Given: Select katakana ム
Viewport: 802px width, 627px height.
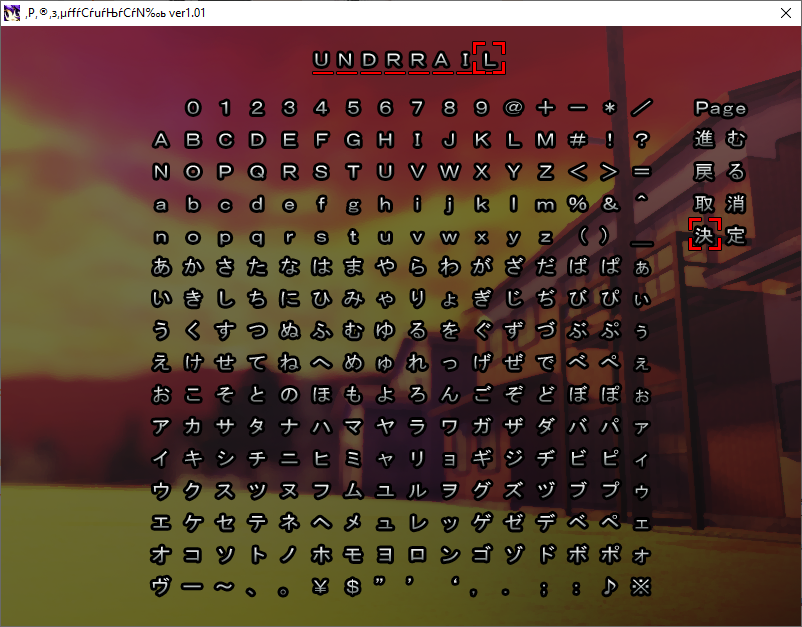Looking at the screenshot, I should (353, 490).
